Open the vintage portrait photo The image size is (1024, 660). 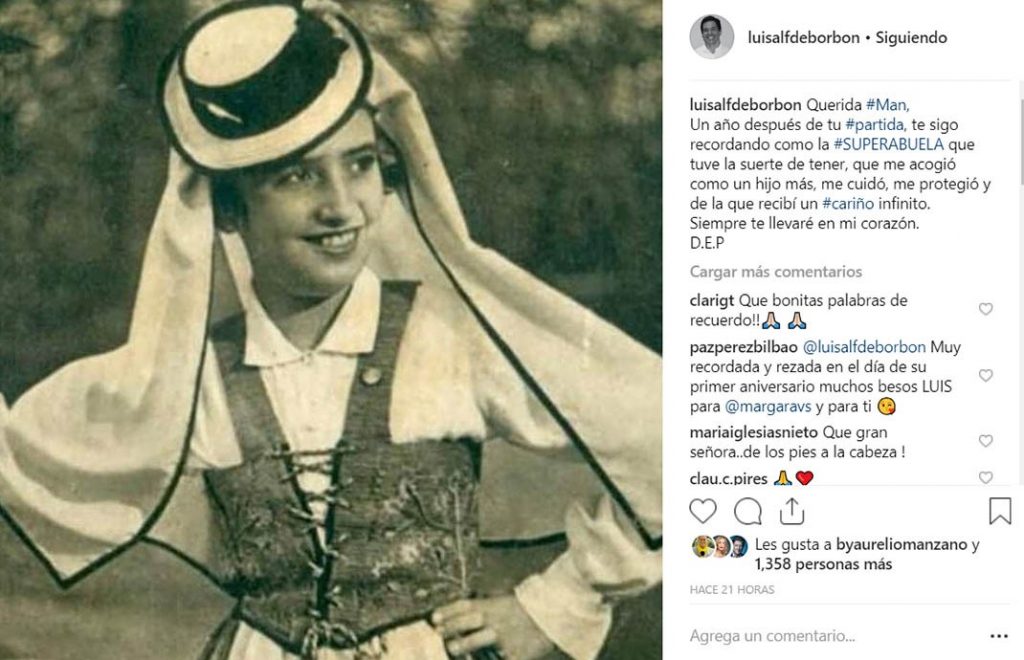[x=331, y=330]
